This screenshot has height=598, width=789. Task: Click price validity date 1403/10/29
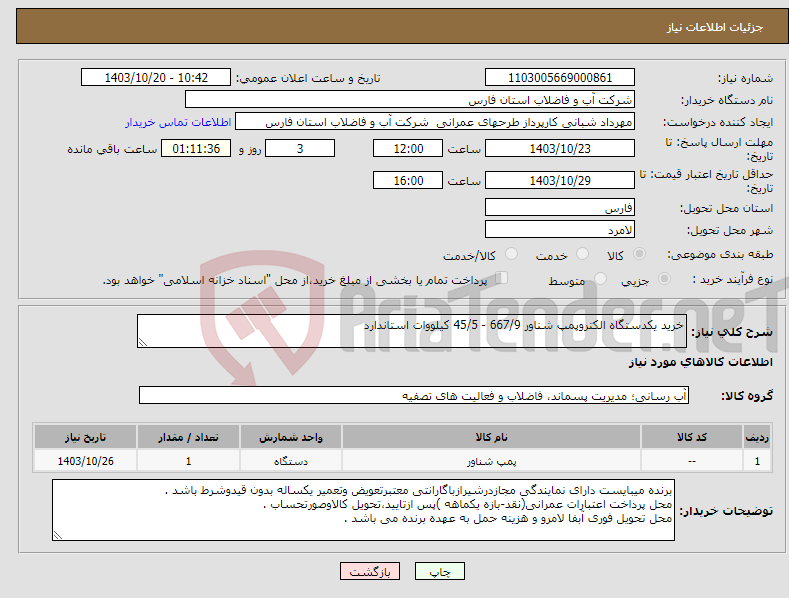560,180
